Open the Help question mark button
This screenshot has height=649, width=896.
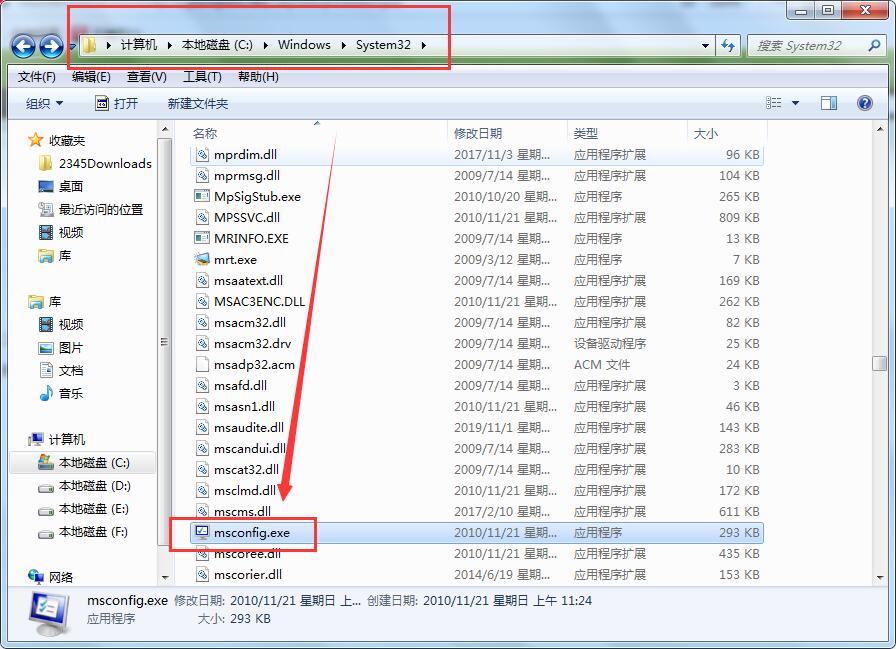[865, 103]
